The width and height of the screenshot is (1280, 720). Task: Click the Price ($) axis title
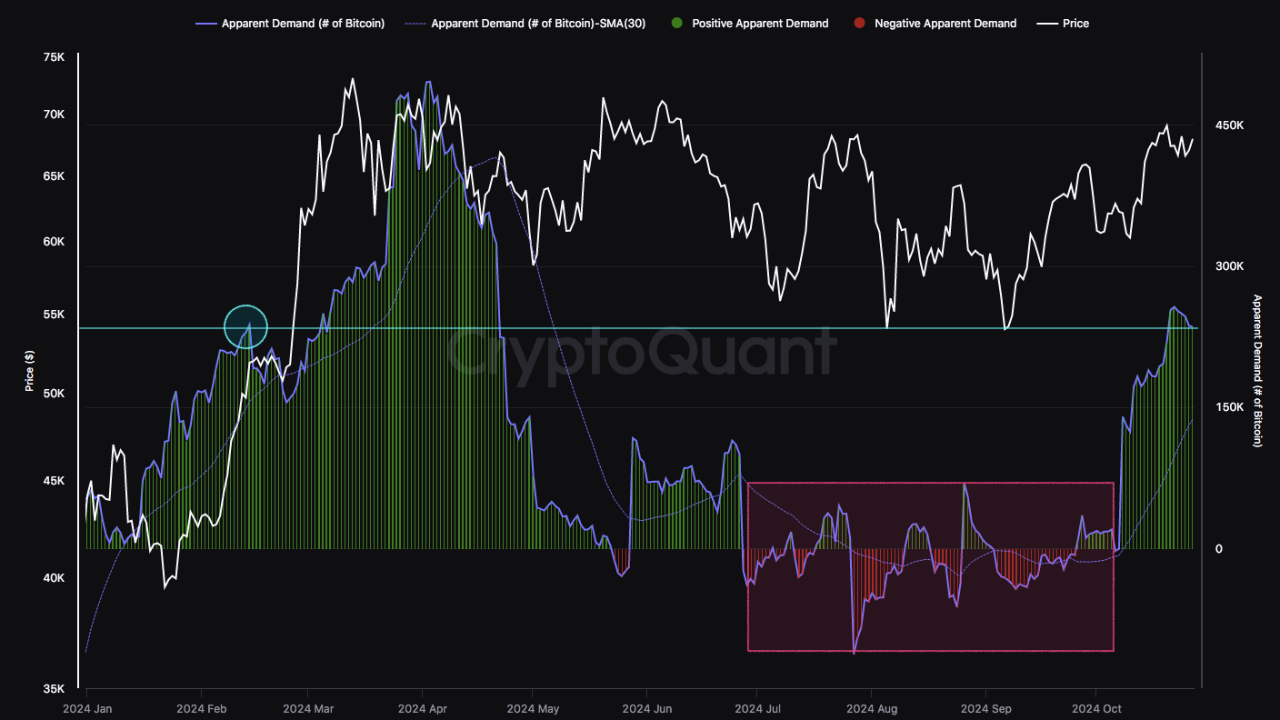pyautogui.click(x=29, y=372)
